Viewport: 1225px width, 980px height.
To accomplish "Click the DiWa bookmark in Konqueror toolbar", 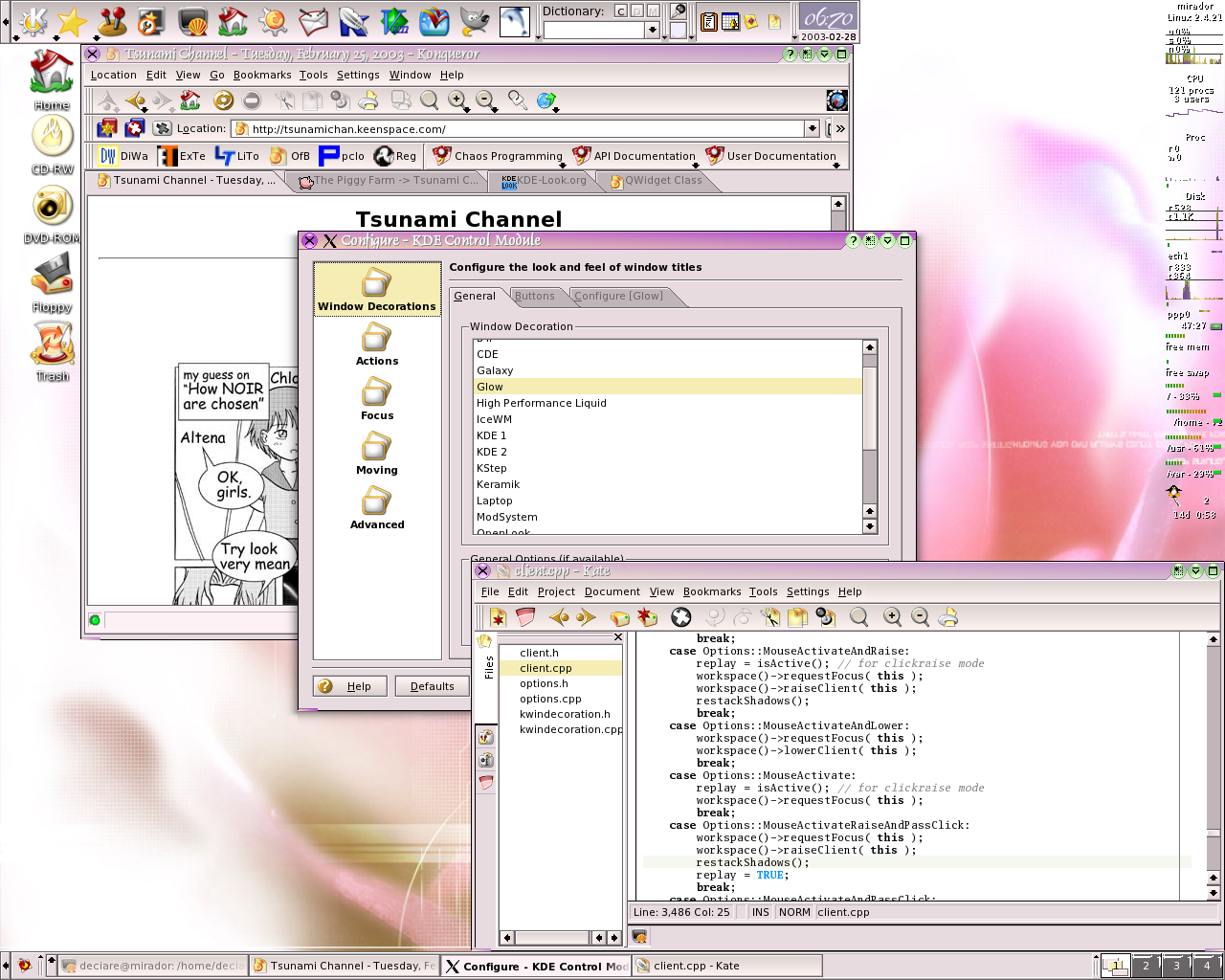I will [123, 156].
